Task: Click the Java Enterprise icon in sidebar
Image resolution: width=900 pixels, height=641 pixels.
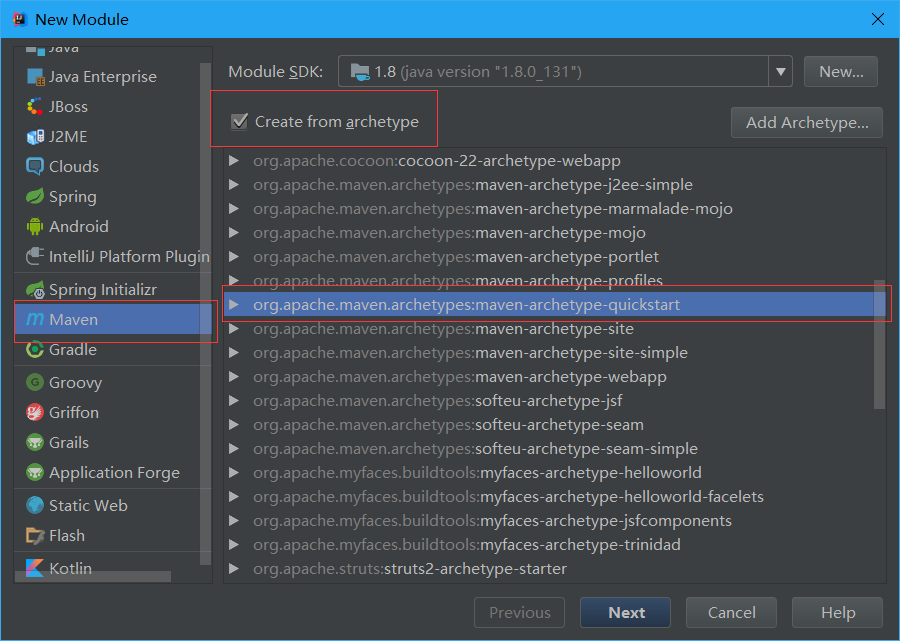Action: (35, 77)
